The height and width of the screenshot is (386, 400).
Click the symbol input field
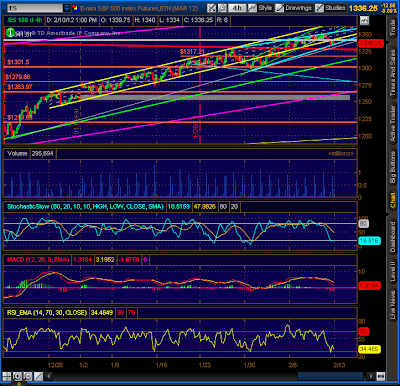point(35,8)
